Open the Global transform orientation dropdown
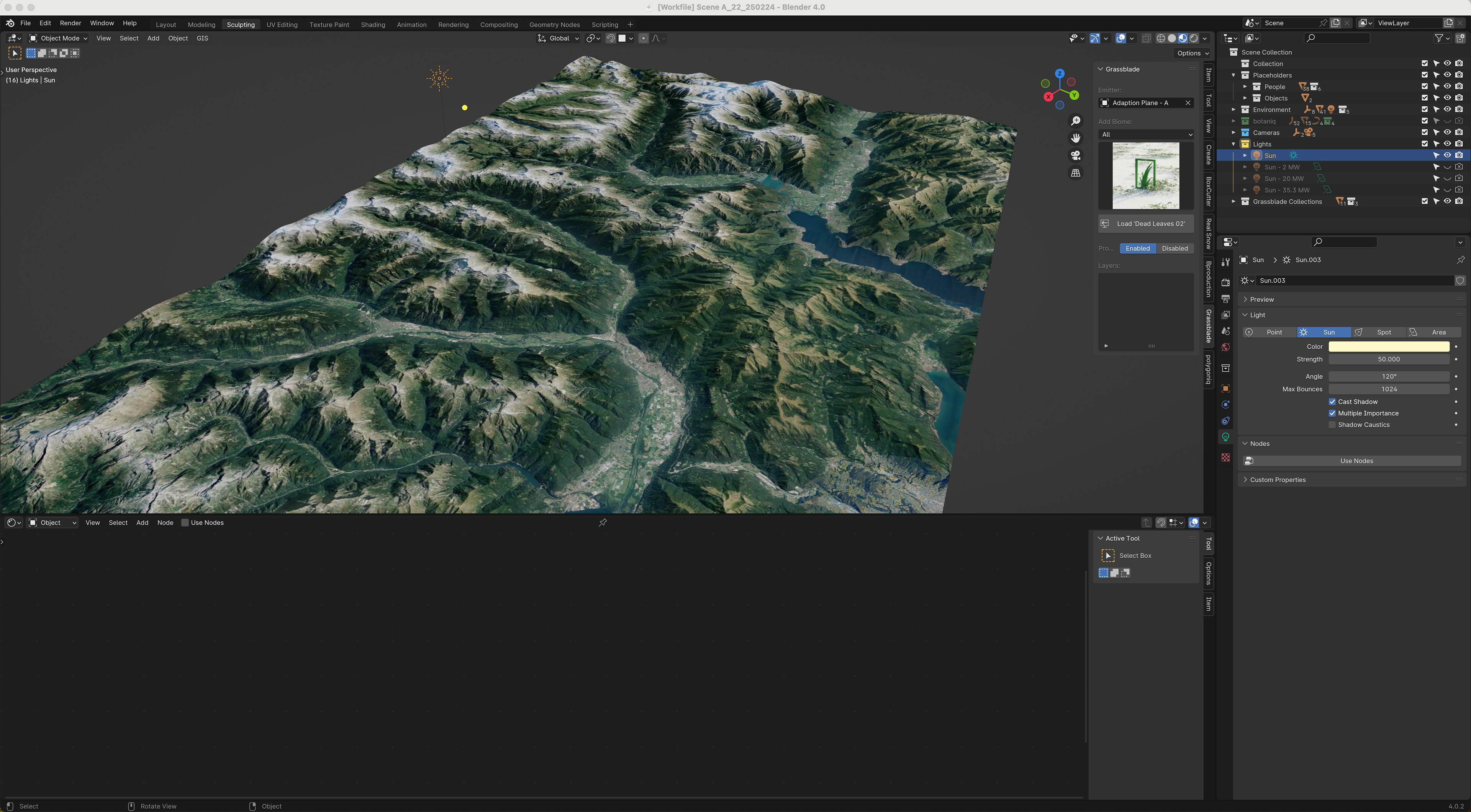Image resolution: width=1471 pixels, height=812 pixels. (558, 38)
